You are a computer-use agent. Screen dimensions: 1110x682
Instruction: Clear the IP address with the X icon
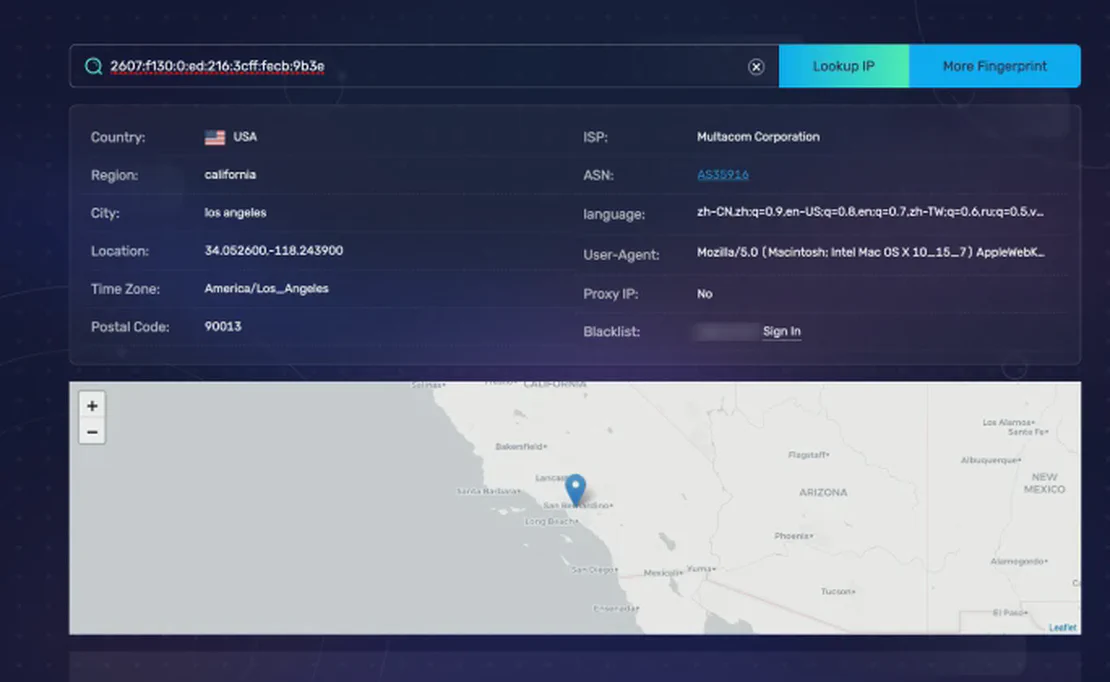click(756, 67)
